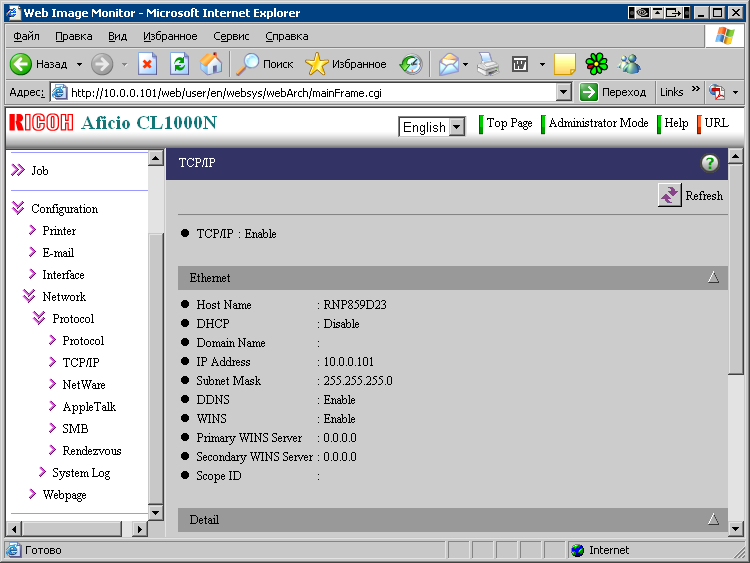
Task: Go to Top Page link
Action: coord(509,123)
